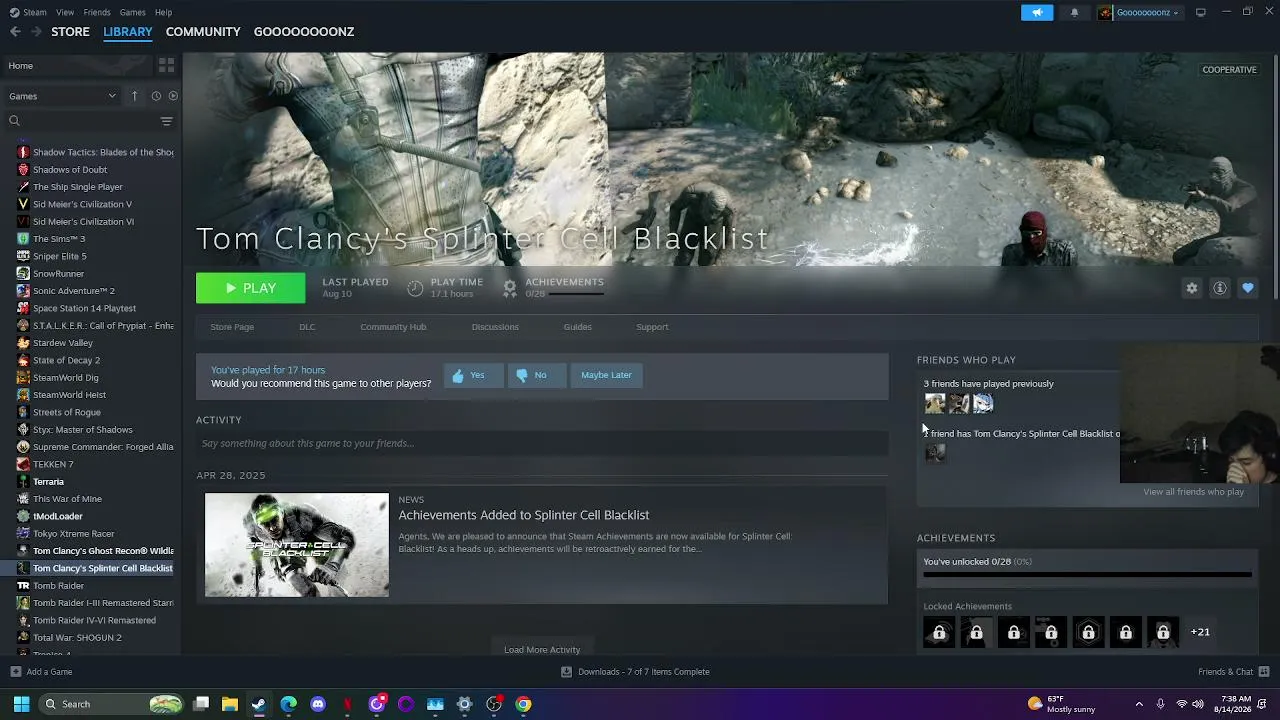Click the achievements progress bar
1280x720 pixels.
click(1087, 575)
